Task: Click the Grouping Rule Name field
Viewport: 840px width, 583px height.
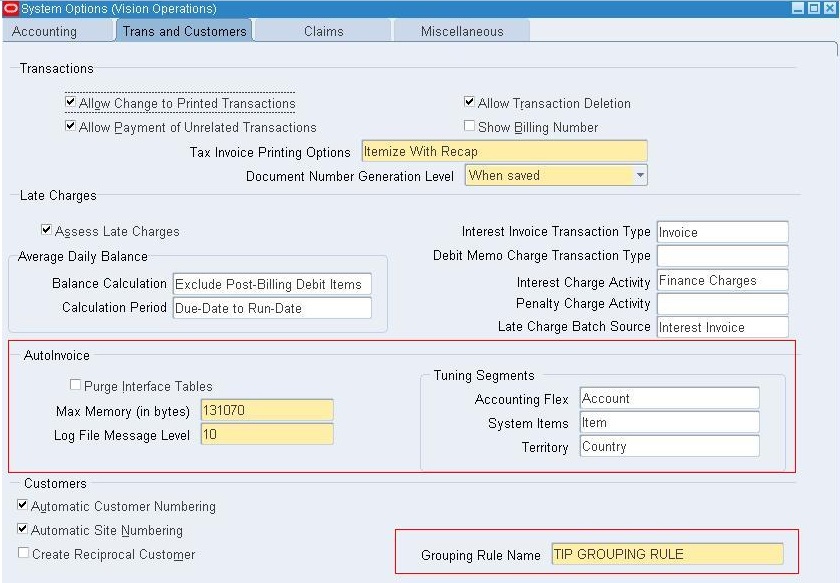Action: pyautogui.click(x=663, y=553)
